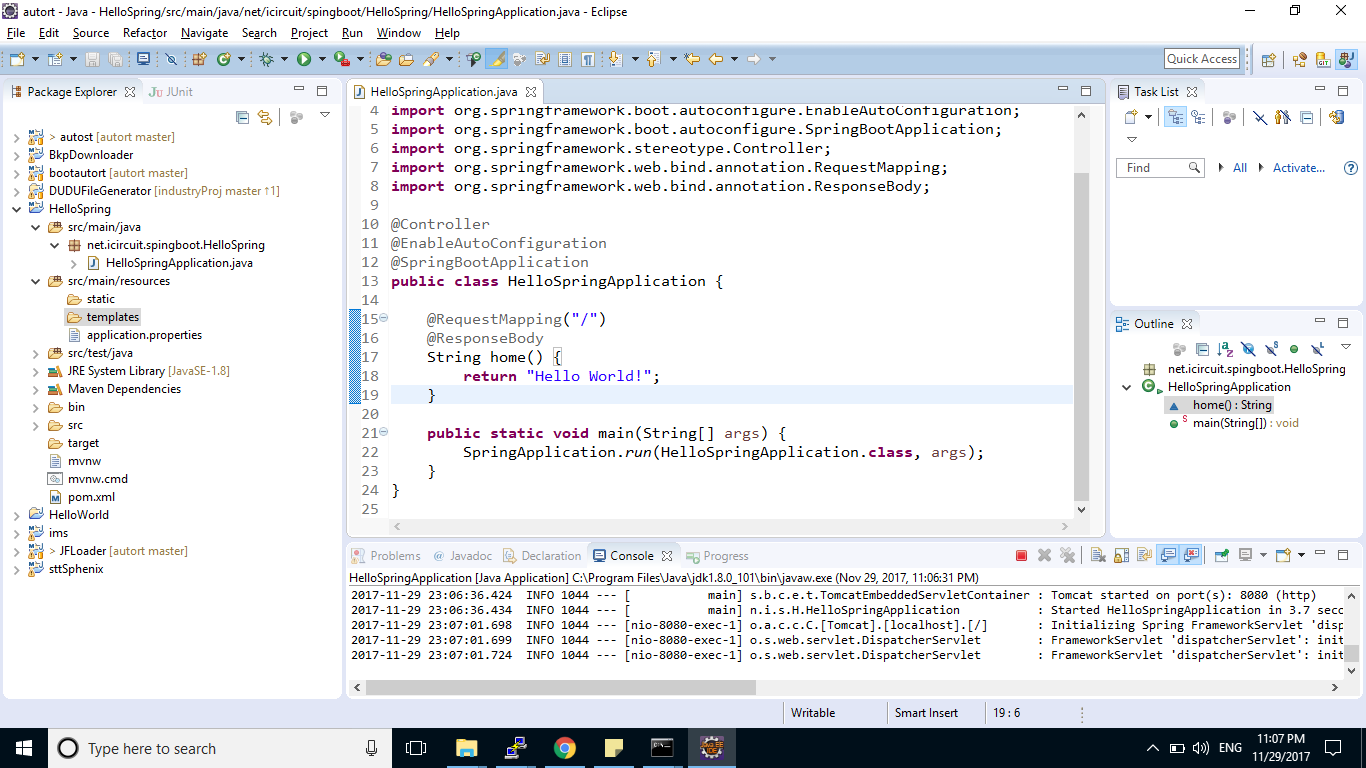Click the Open Console icon in Console toolbar

[x=1283, y=555]
